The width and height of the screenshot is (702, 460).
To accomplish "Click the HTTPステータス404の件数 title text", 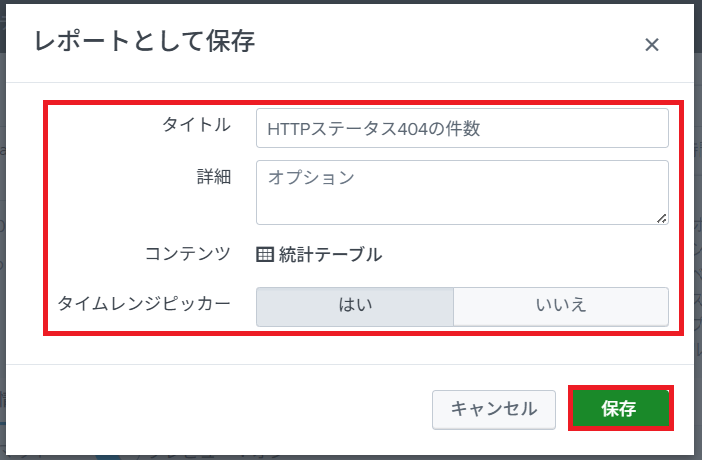I will click(375, 128).
